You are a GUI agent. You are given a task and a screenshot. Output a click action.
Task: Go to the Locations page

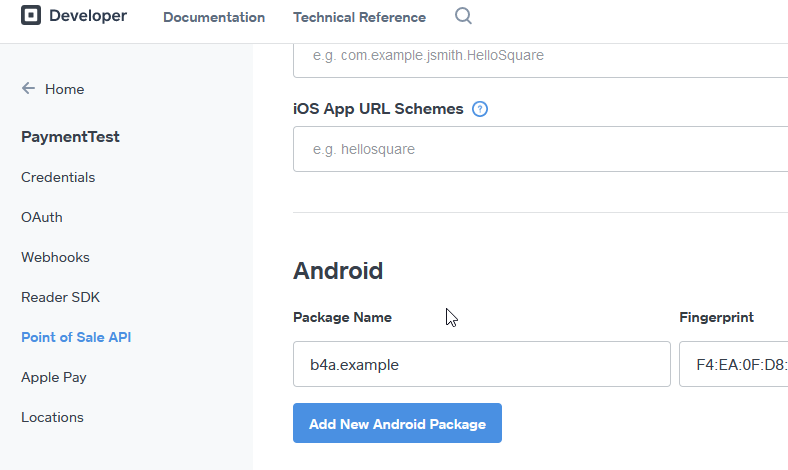(52, 417)
